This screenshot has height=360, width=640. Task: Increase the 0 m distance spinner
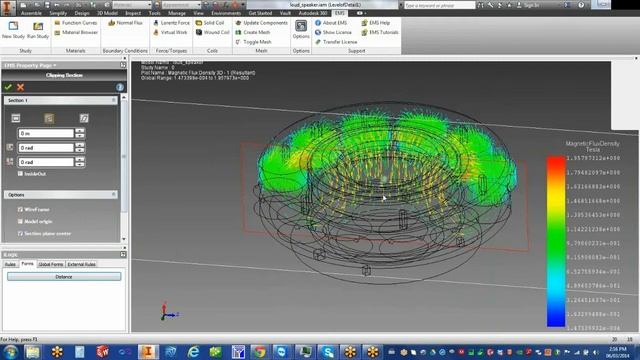(80, 131)
